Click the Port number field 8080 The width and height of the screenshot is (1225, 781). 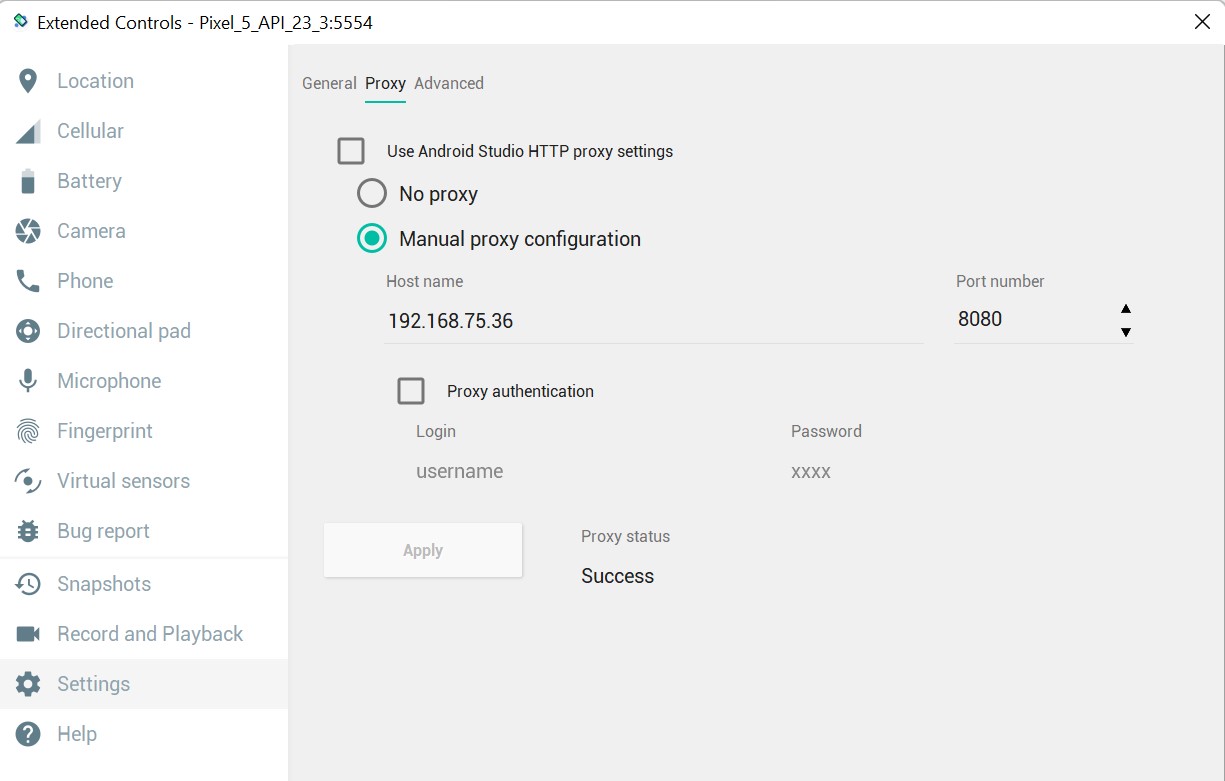[x=1028, y=320]
